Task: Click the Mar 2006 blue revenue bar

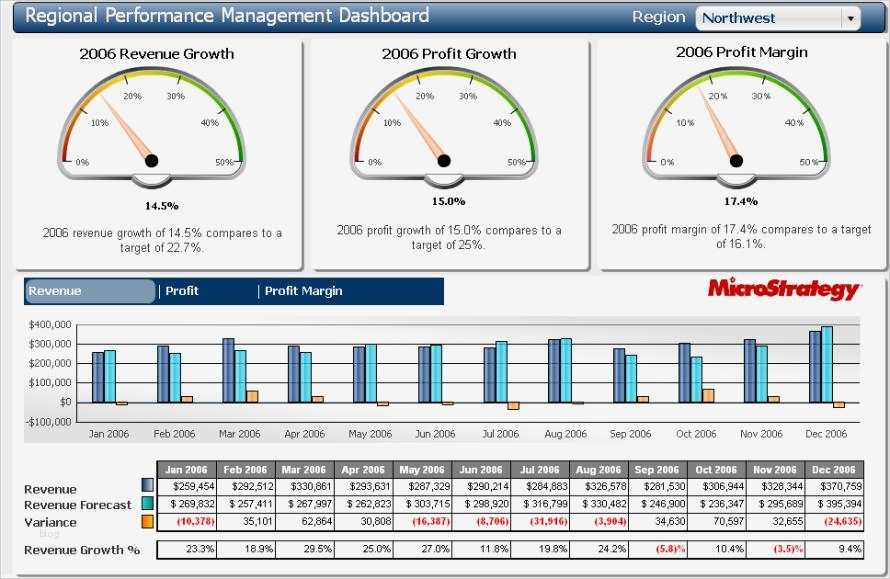Action: pyautogui.click(x=228, y=371)
